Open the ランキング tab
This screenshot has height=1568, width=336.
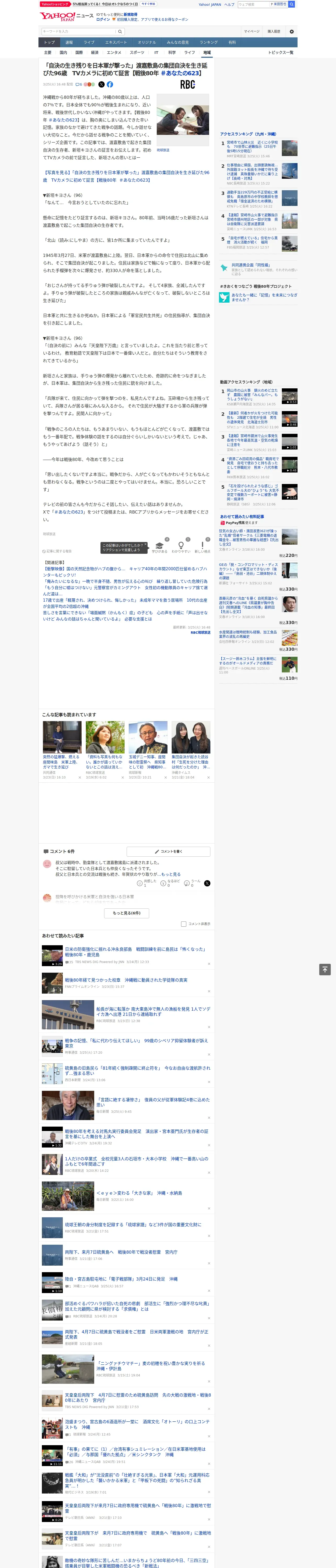[x=209, y=43]
